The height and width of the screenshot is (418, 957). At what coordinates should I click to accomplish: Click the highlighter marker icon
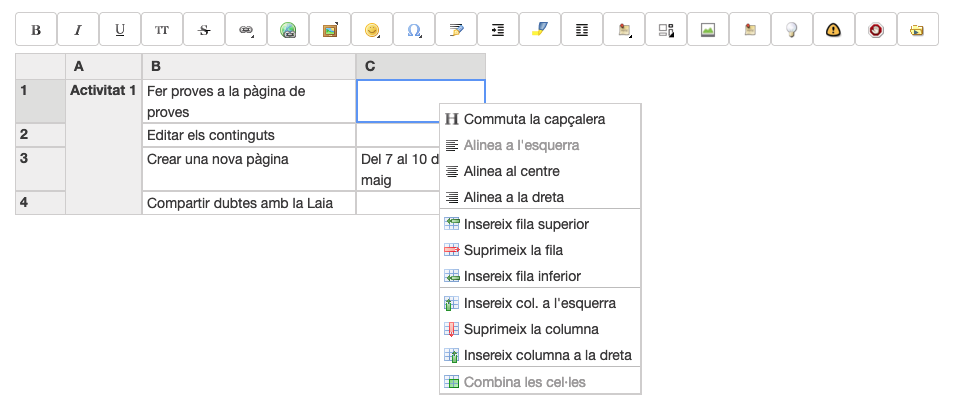point(540,30)
